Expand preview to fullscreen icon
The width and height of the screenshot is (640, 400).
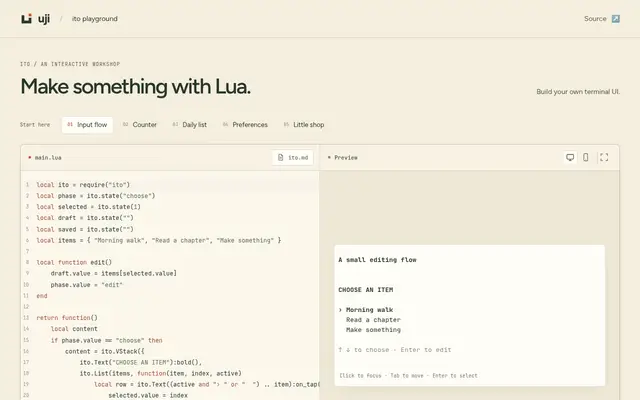pos(604,157)
